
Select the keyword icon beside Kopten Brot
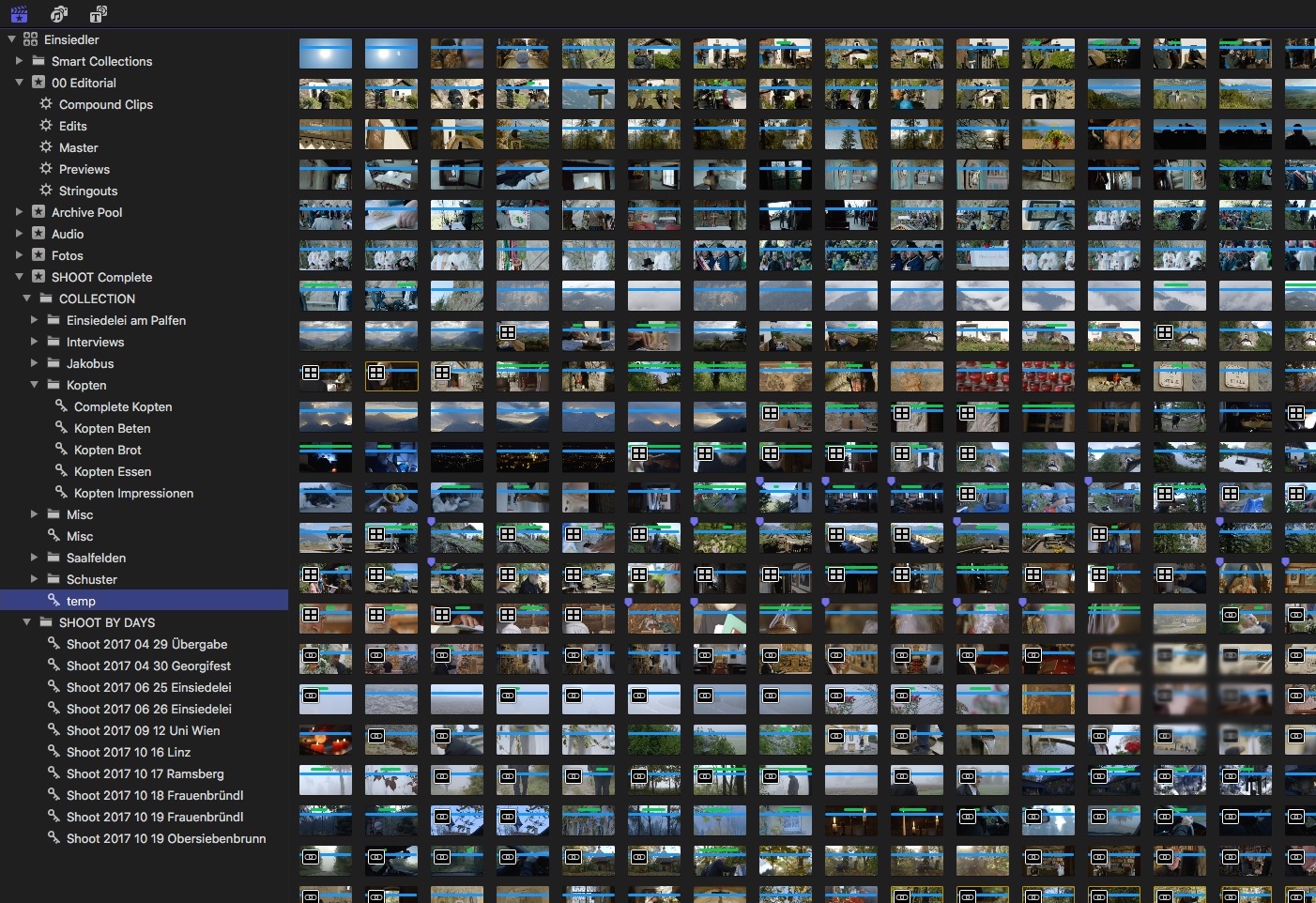tap(60, 450)
